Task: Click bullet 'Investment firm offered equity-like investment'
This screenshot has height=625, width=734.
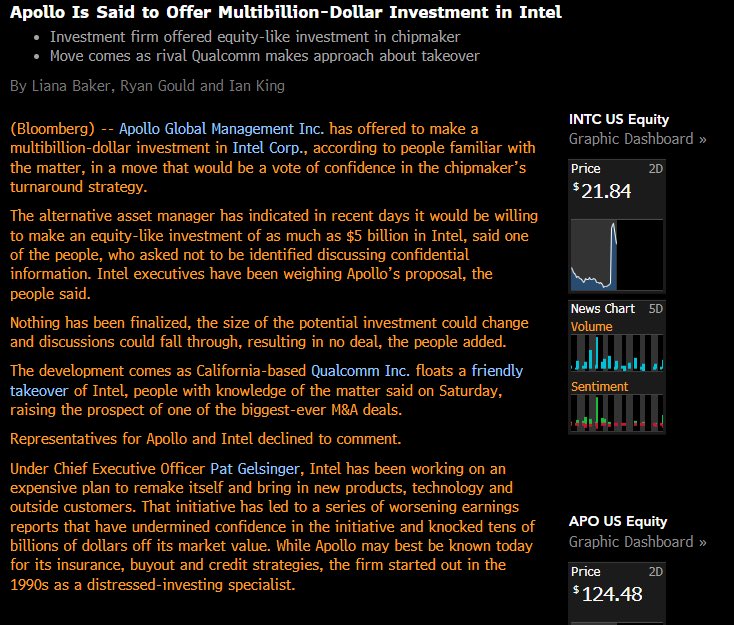Action: click(255, 37)
